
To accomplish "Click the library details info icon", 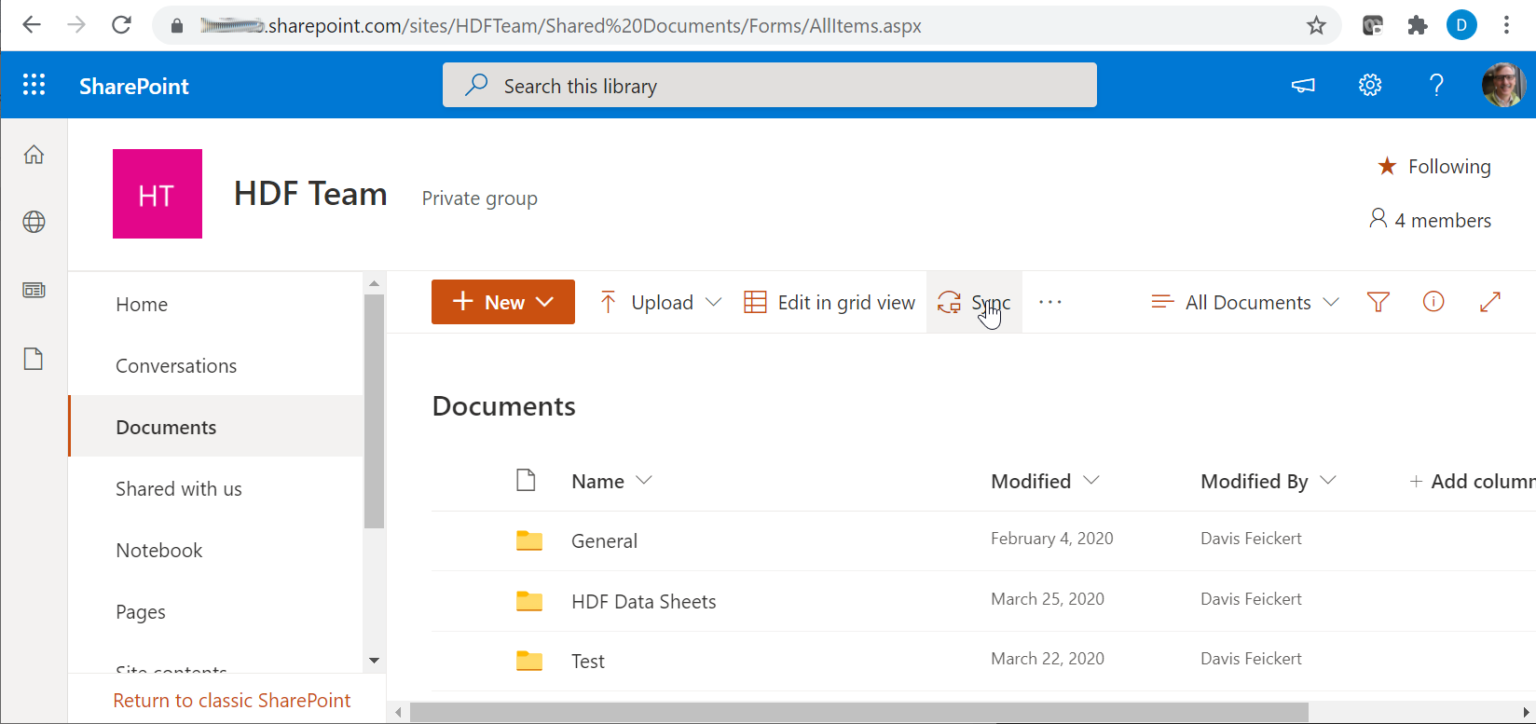I will click(1433, 301).
